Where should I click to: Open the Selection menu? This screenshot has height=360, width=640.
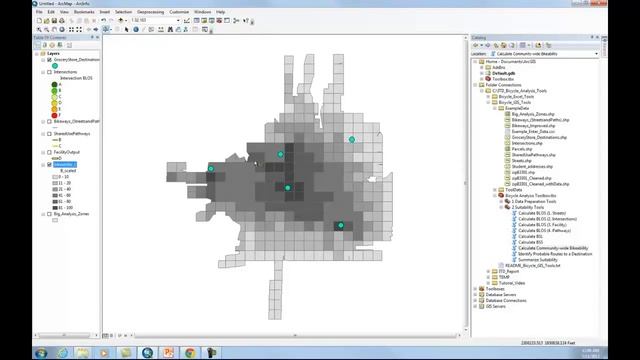123,12
